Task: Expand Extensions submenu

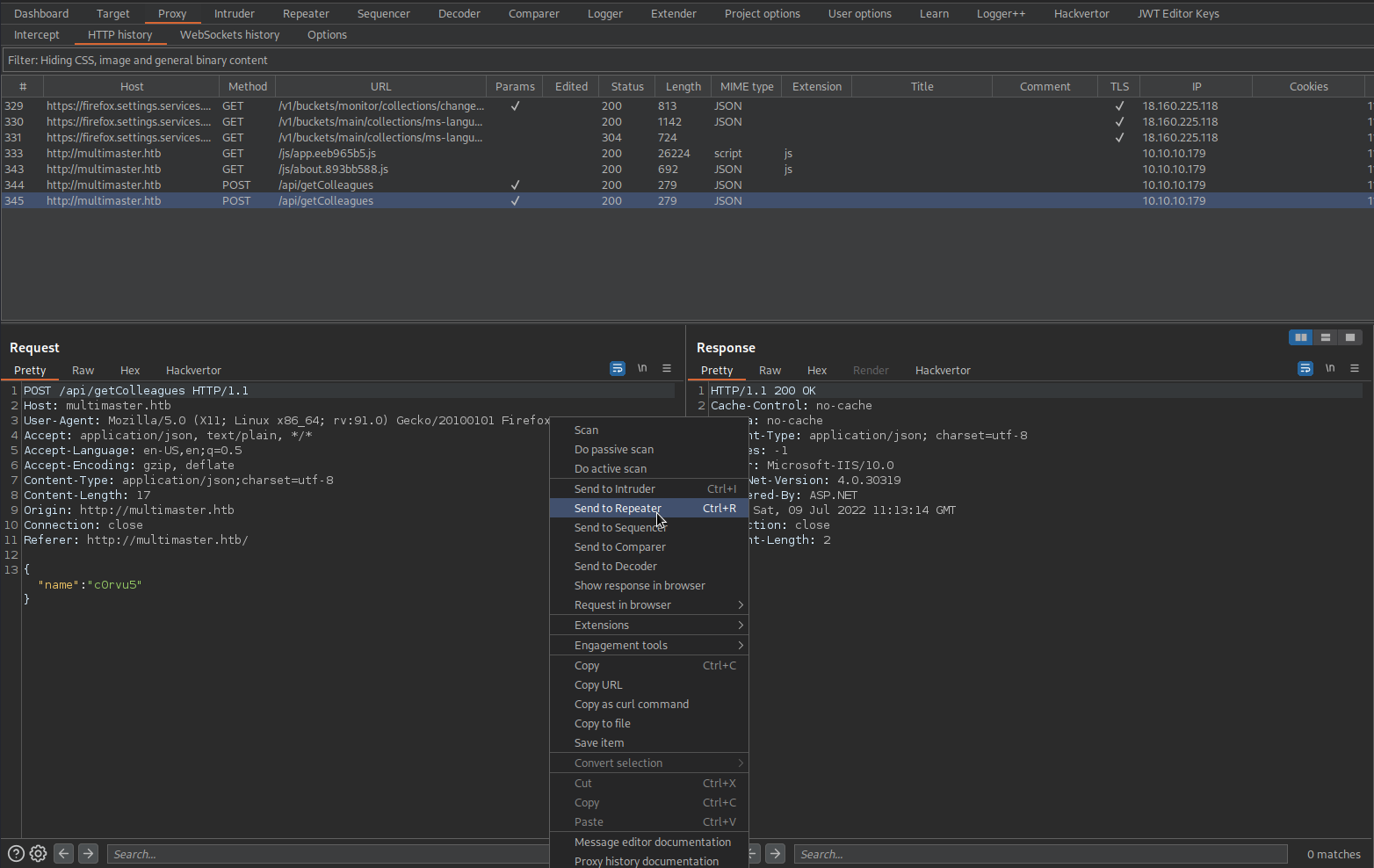Action: click(648, 625)
